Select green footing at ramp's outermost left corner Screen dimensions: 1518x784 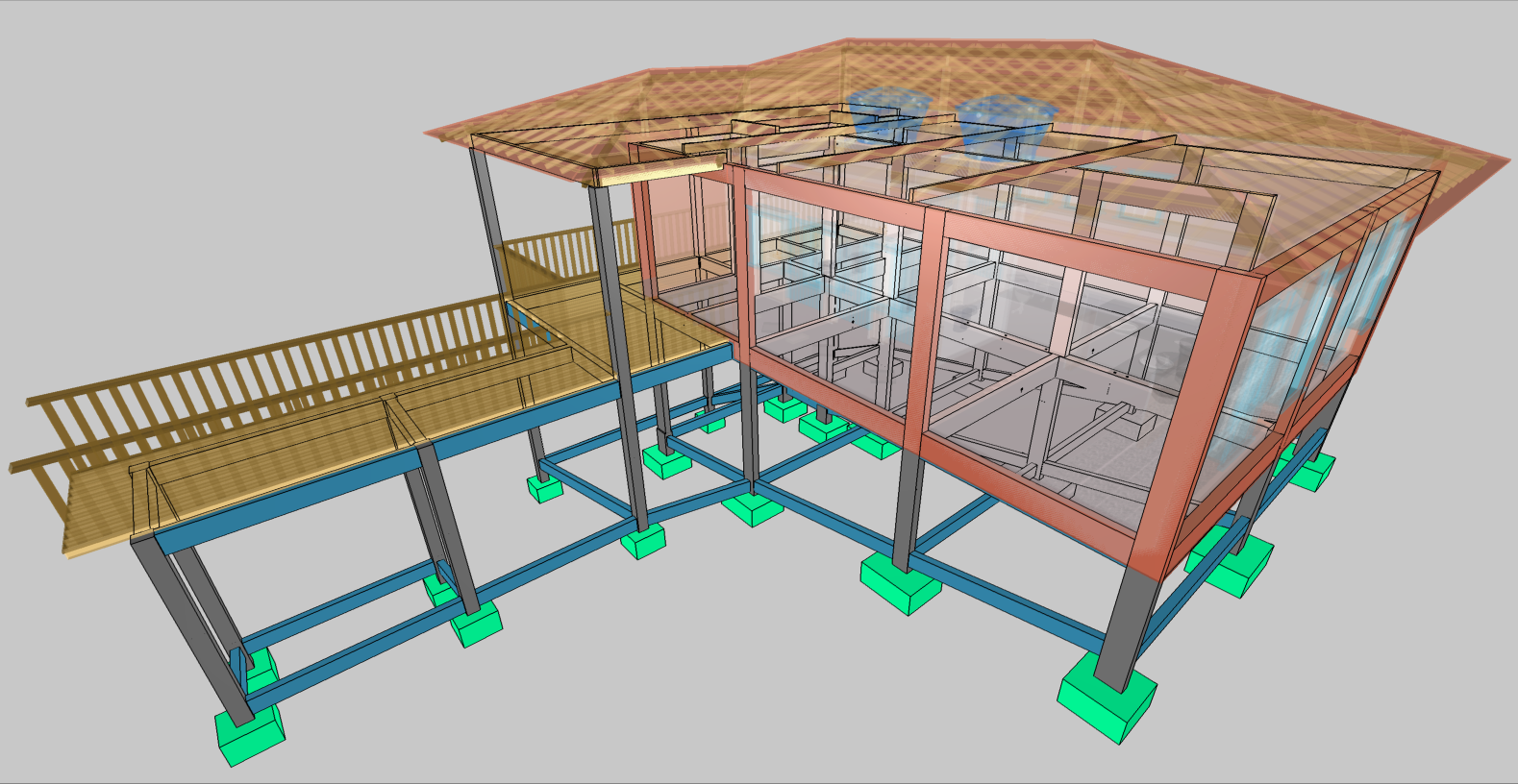click(x=249, y=735)
